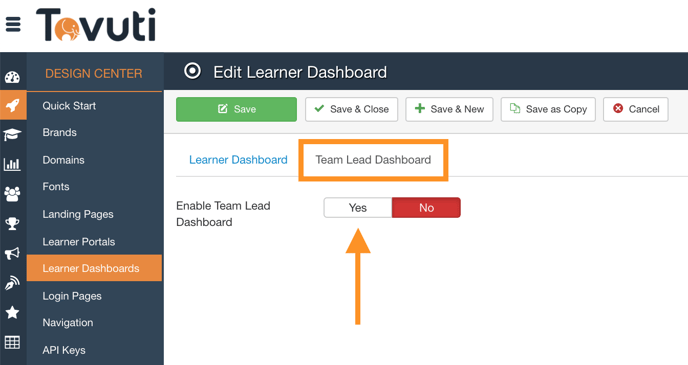Viewport: 688px width, 365px height.
Task: Open the table grid sidebar icon
Action: tap(12, 342)
